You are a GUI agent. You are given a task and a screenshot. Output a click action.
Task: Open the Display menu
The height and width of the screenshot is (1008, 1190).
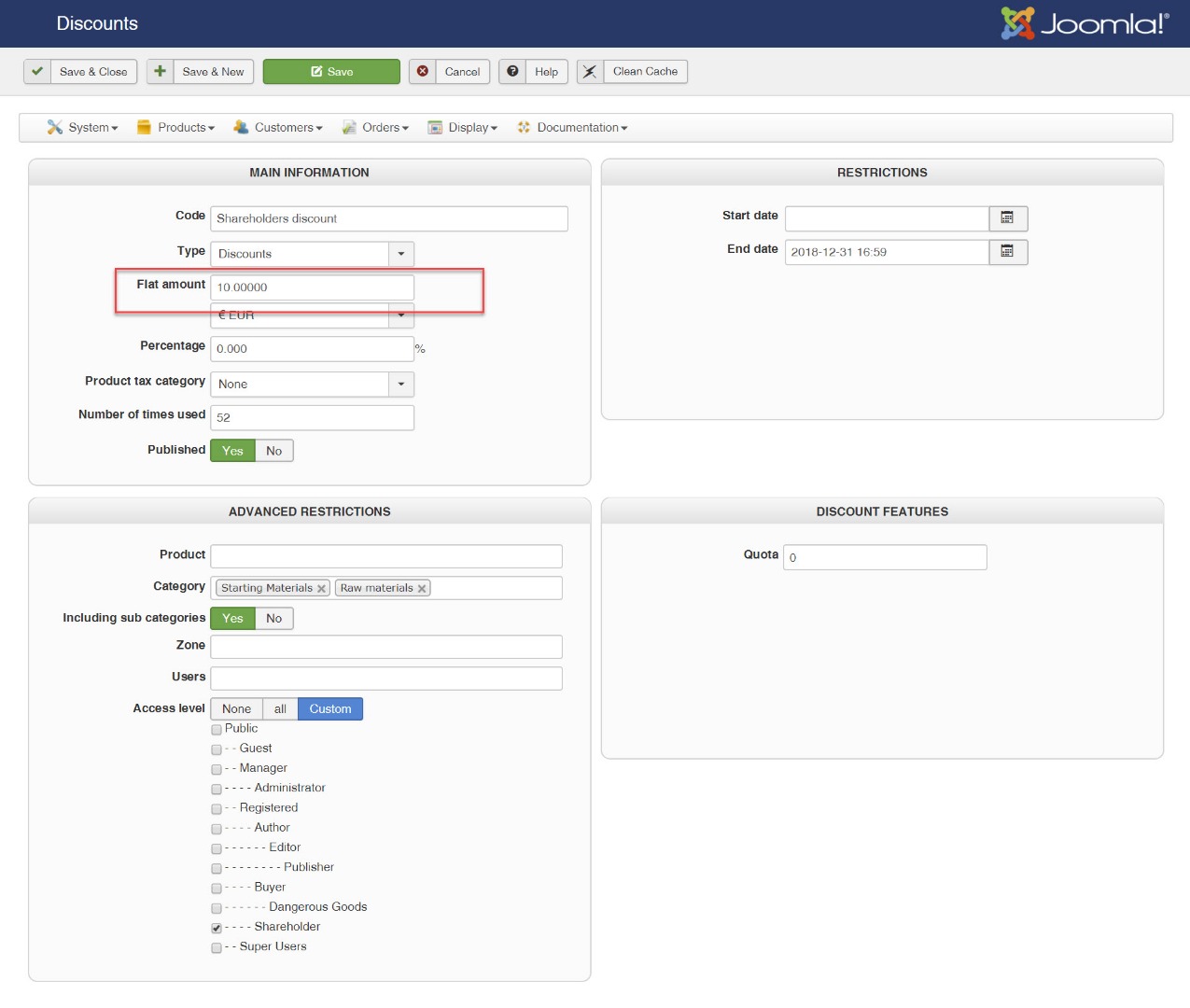(x=463, y=128)
